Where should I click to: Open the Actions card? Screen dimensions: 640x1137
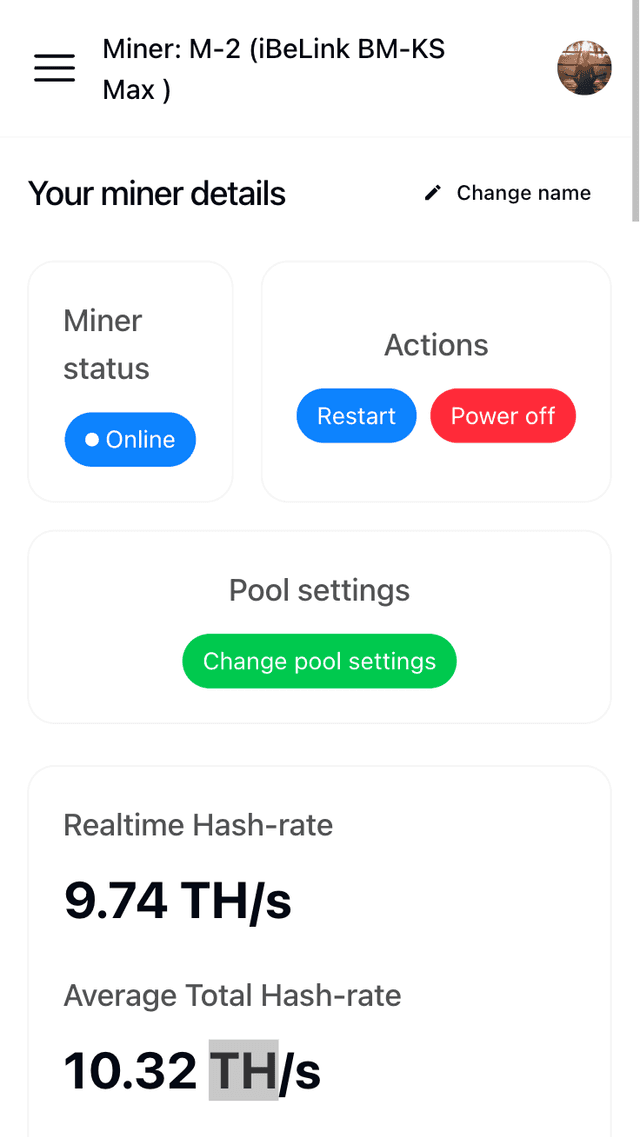[436, 381]
